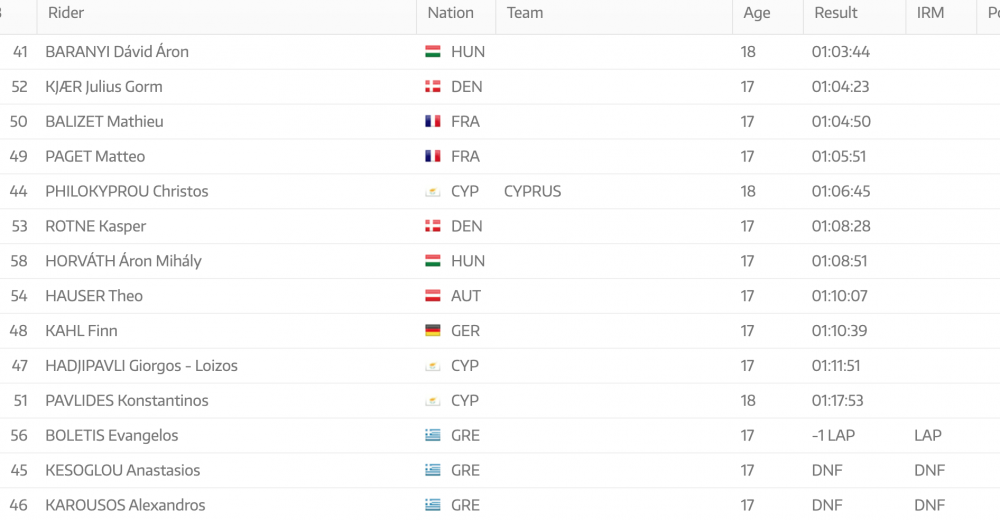Open rider HORVÁTH Áron Mihály

point(123,261)
